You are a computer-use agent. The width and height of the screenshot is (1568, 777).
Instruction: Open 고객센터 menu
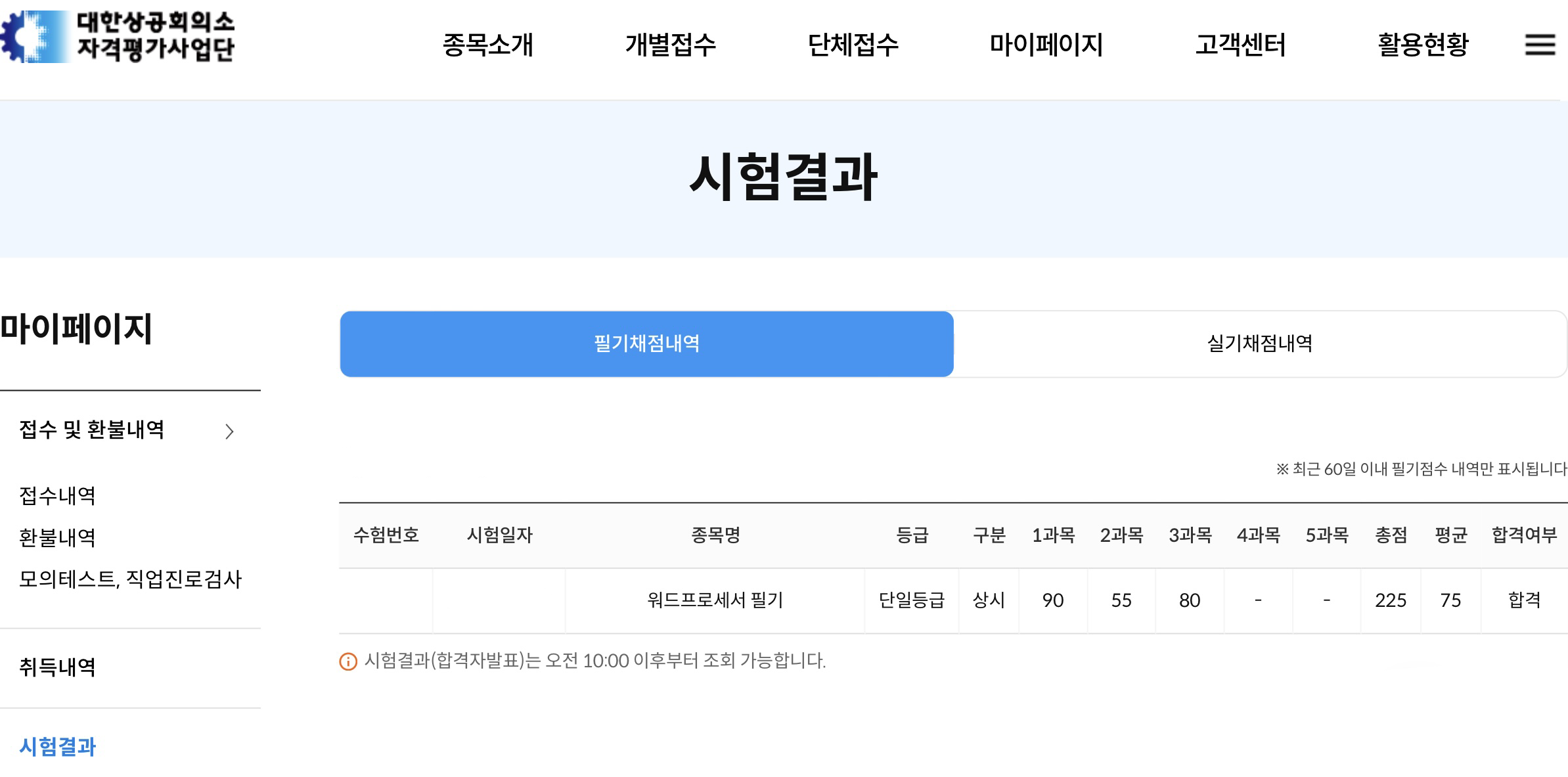(x=1240, y=45)
